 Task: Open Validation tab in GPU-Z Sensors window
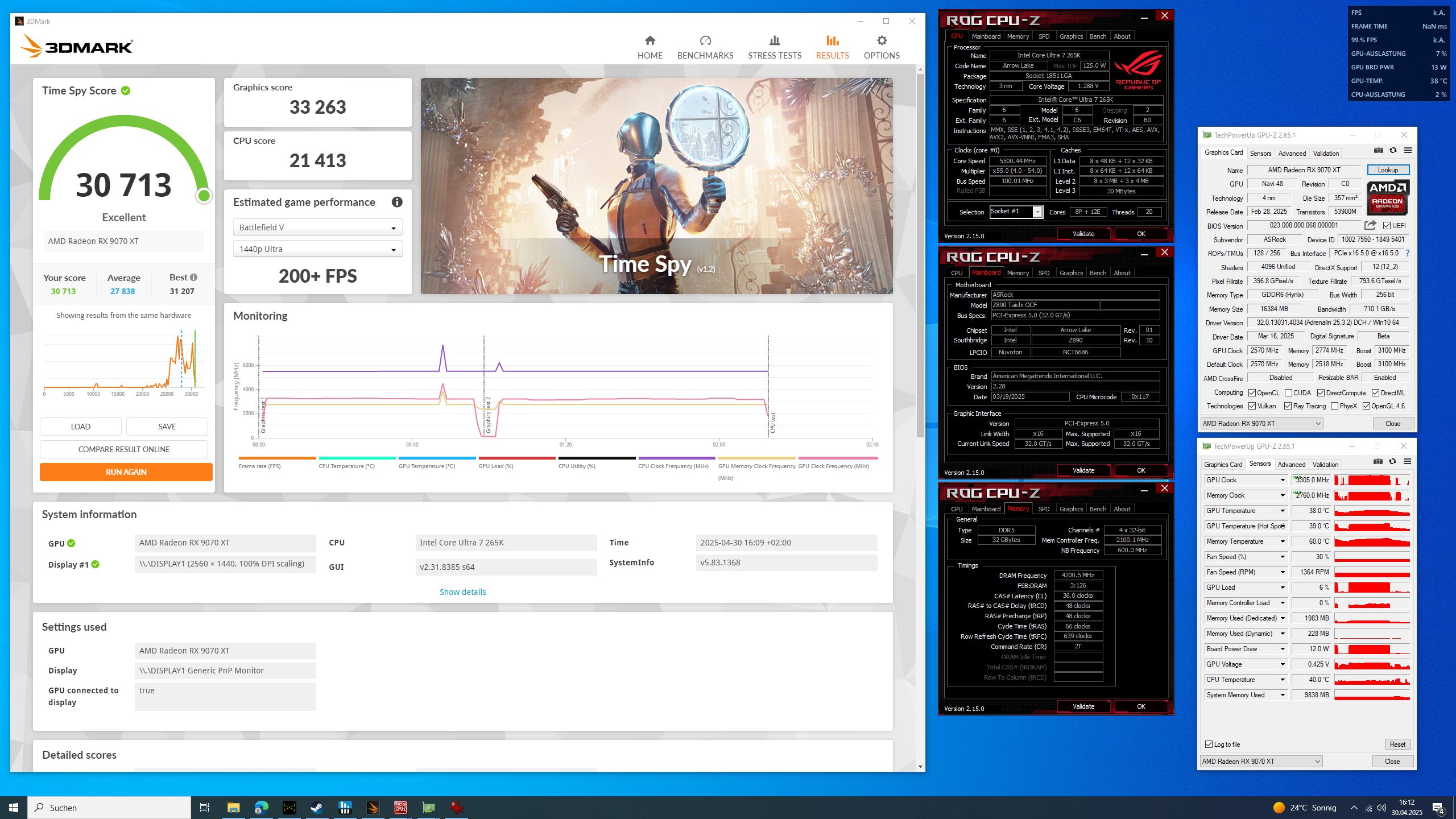[x=1325, y=465]
